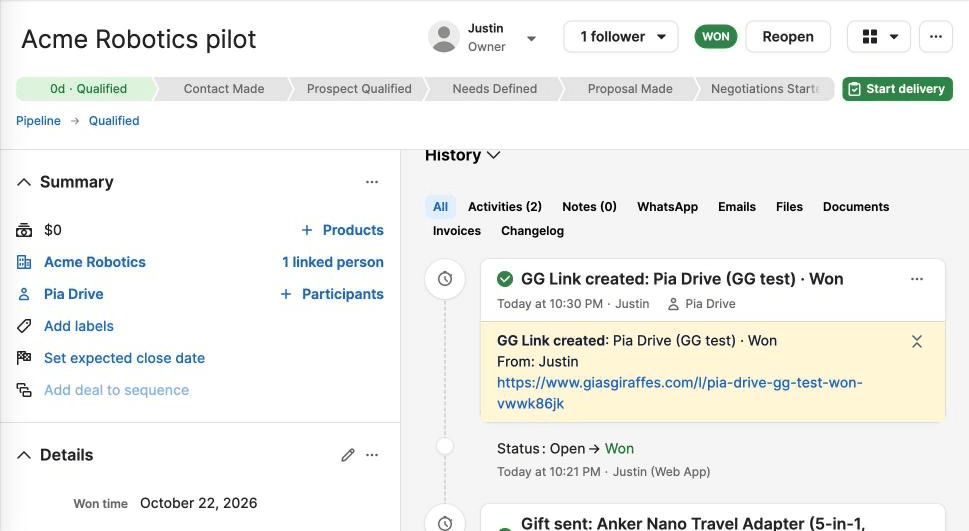Click the Pia Drive person tag in activity
The height and width of the screenshot is (531, 969).
(702, 304)
